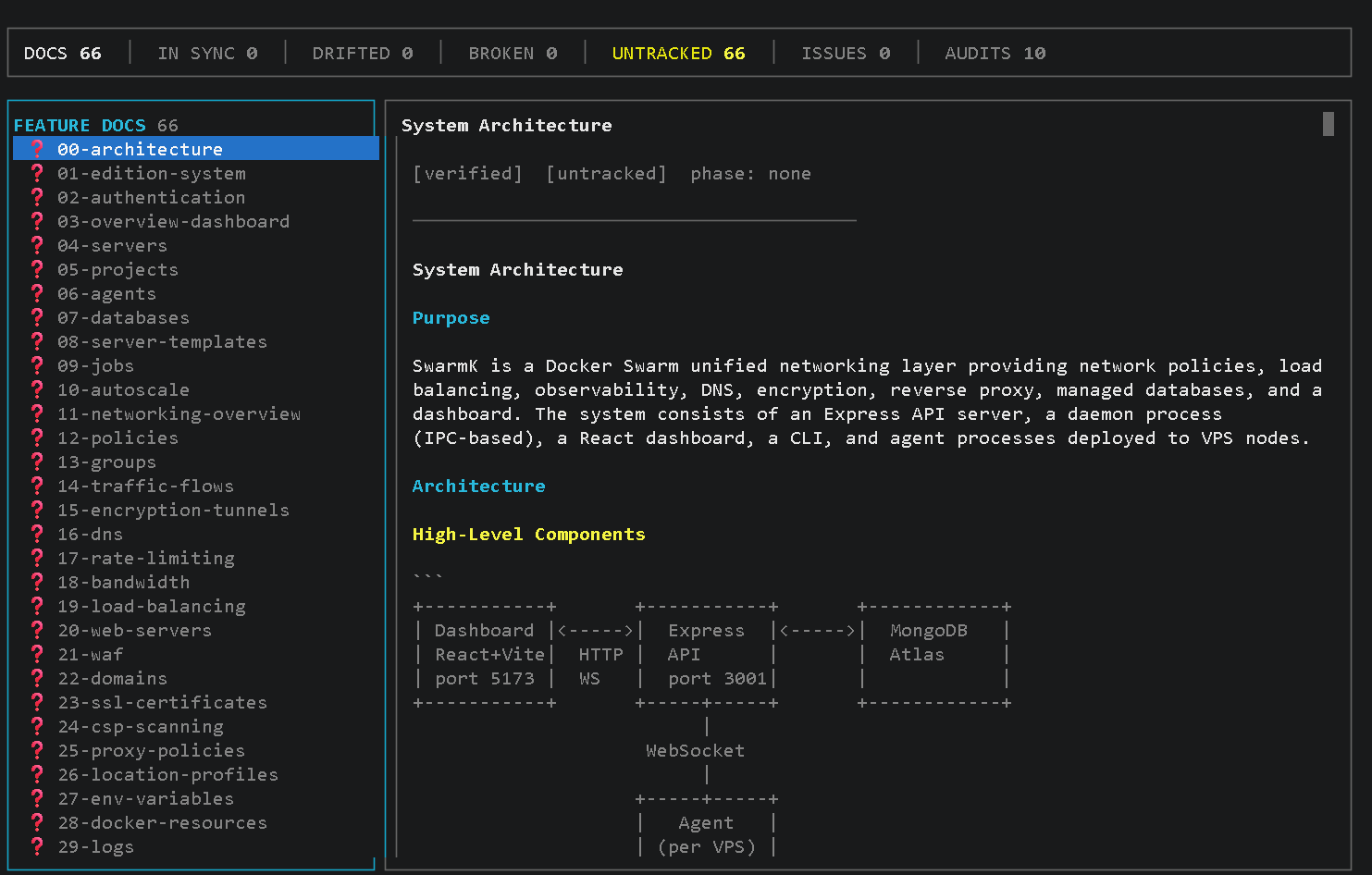
Task: Click the question mark icon beside 01-edition-system
Action: 37,173
